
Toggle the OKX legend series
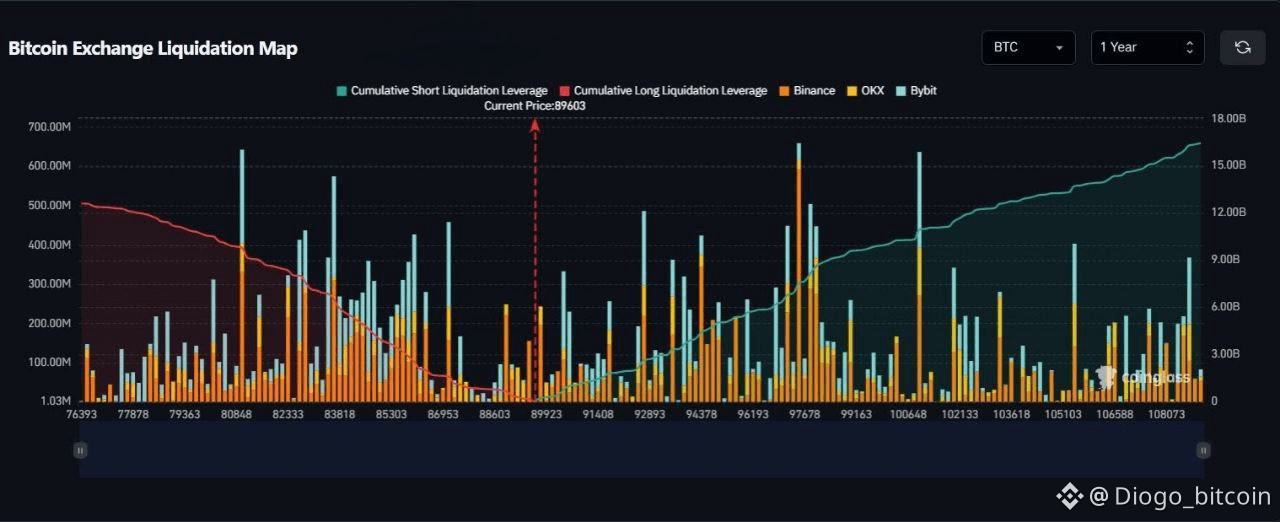pos(865,91)
